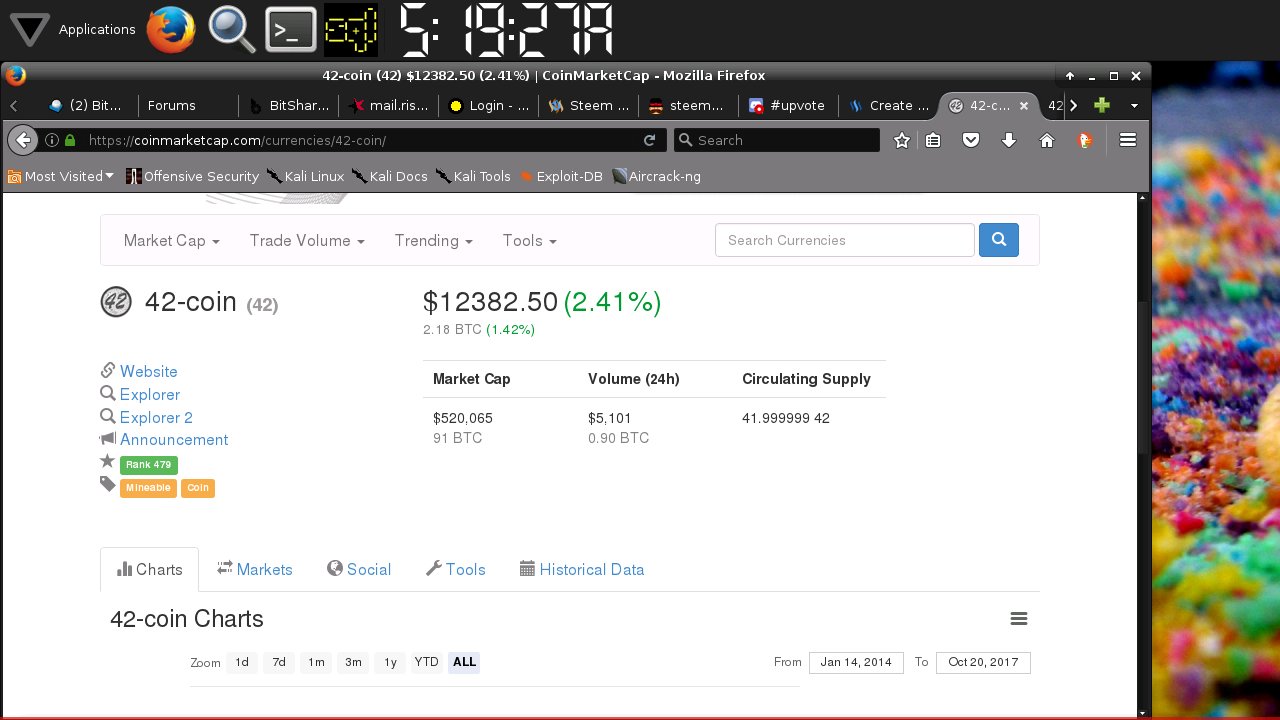Open the terminal launcher in panel
This screenshot has height=720, width=1280.
pyautogui.click(x=291, y=29)
